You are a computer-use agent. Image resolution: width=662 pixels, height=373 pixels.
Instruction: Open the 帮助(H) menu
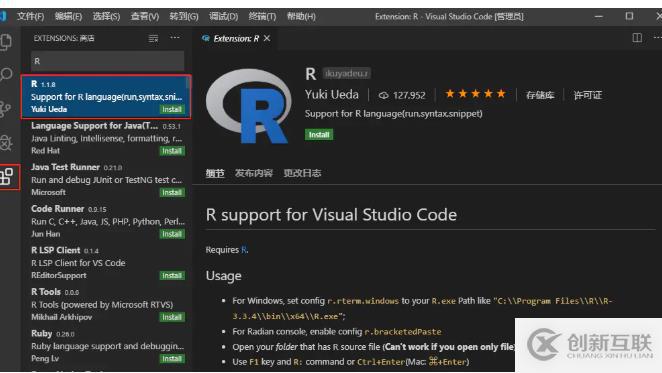coord(301,16)
